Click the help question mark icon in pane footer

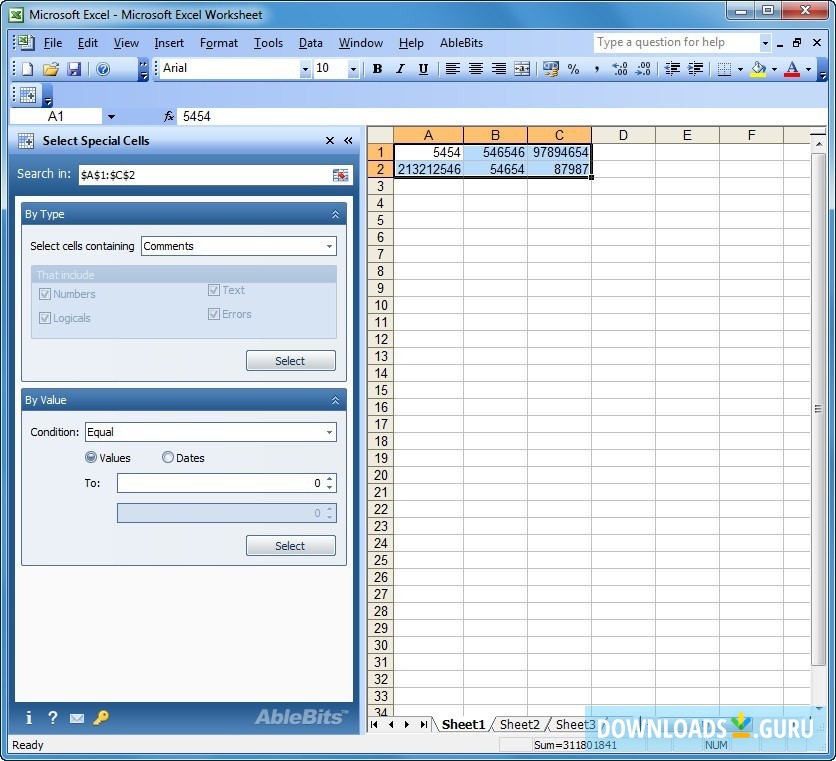(x=52, y=718)
